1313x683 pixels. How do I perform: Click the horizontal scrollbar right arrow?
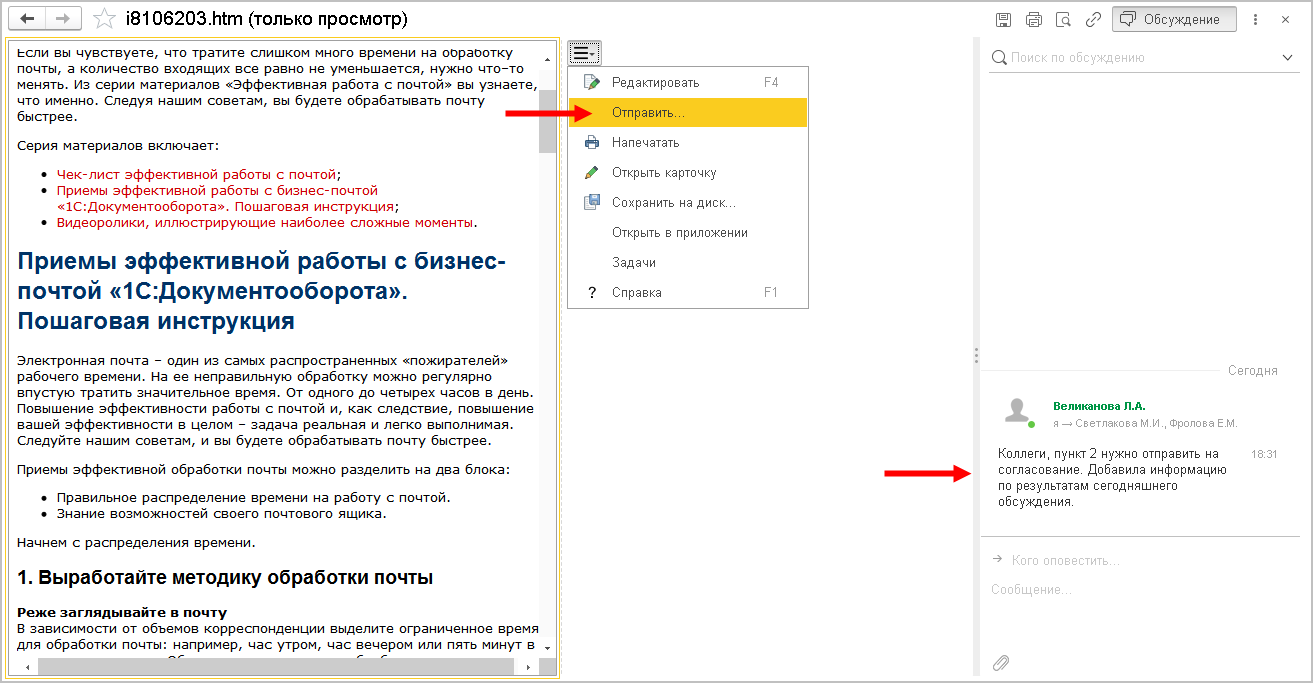530,665
